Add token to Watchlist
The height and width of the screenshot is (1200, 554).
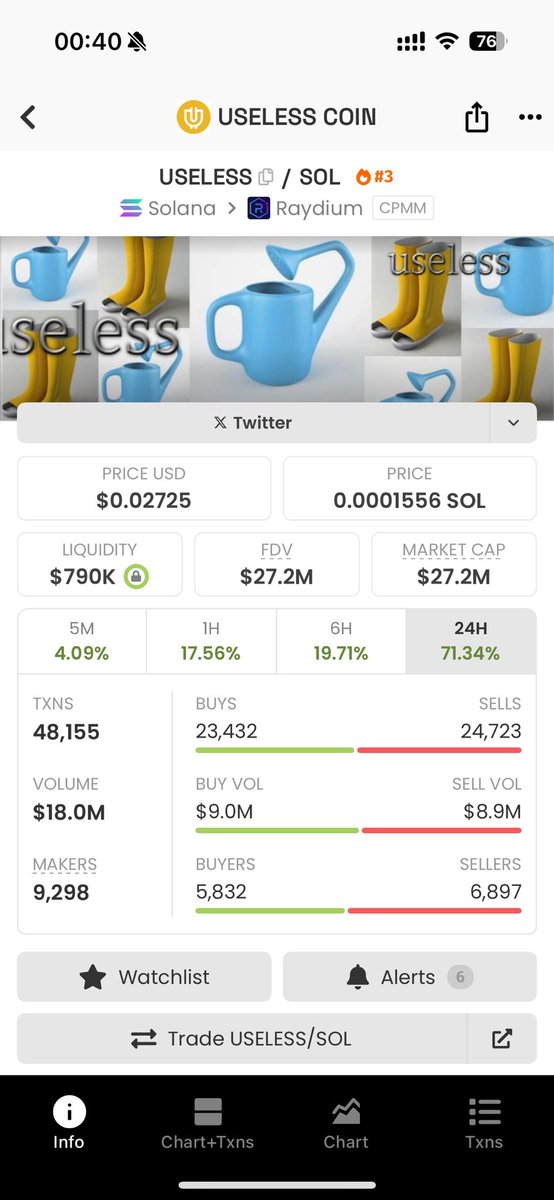144,977
